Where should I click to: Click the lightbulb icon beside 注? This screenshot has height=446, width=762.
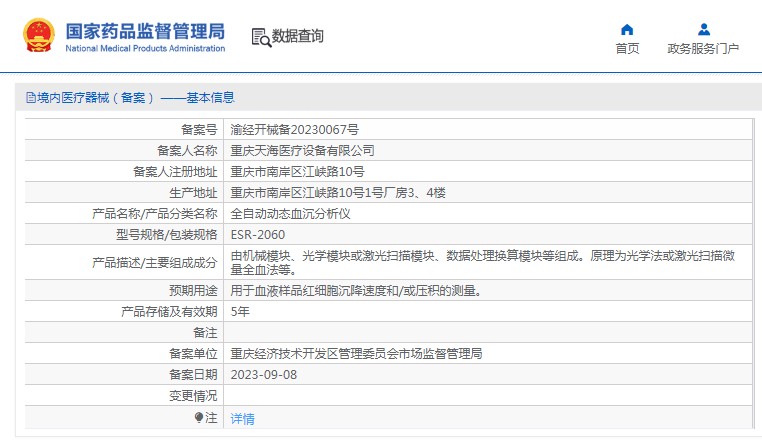point(198,417)
